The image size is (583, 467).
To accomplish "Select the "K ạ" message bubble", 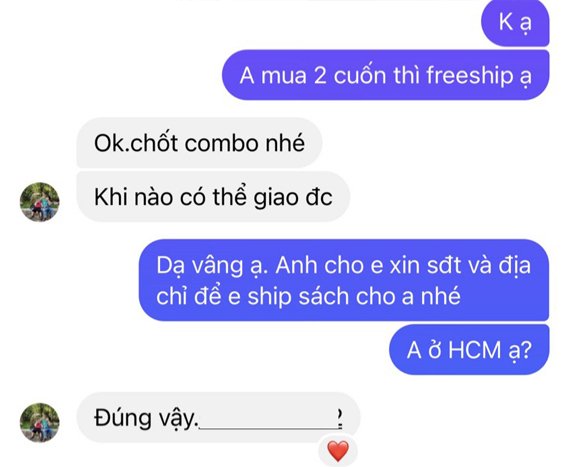I will click(x=515, y=23).
